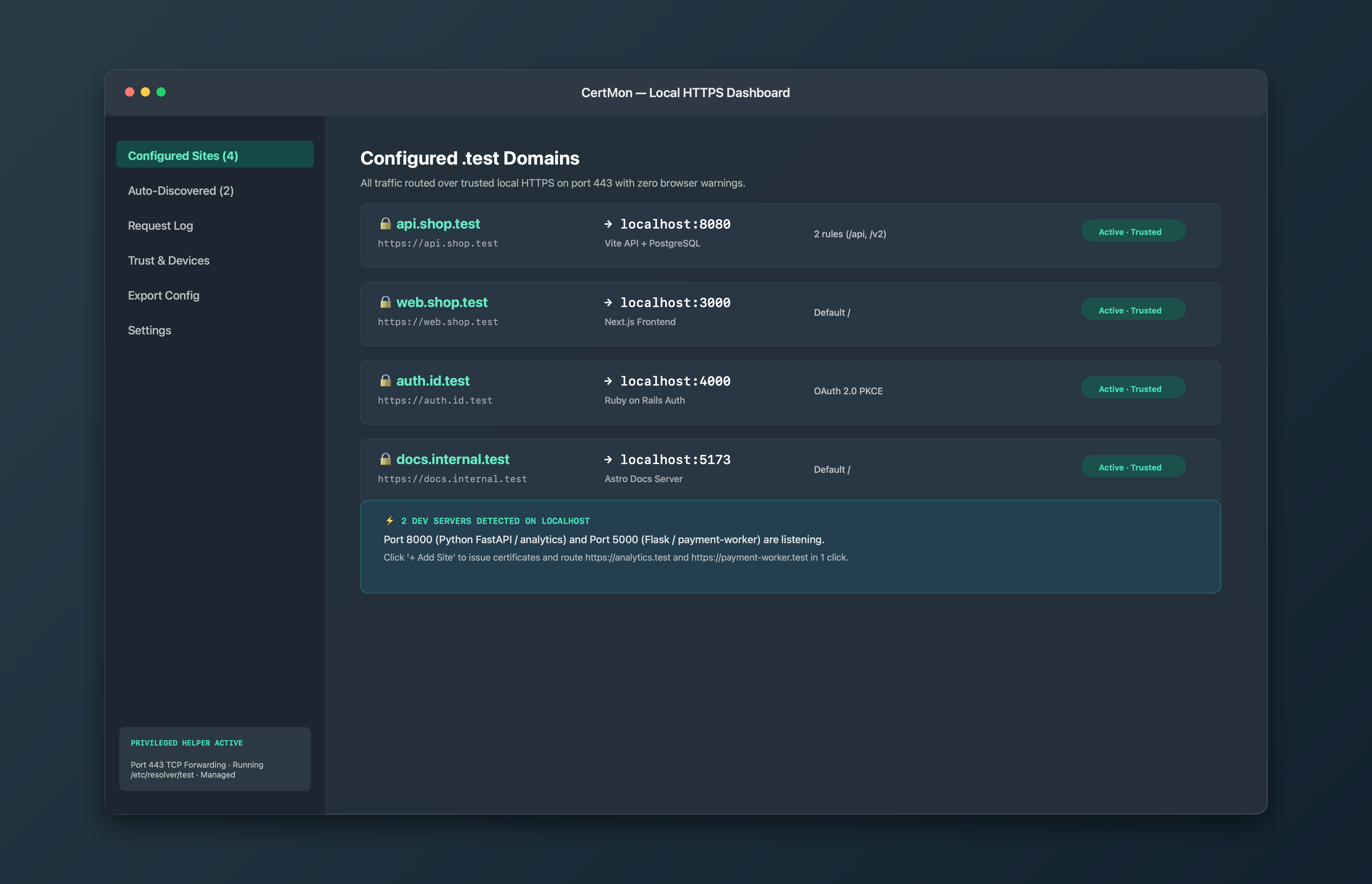Click the 'Port 8000 (Python FastAPI / analytics)' line
Image resolution: width=1372 pixels, height=884 pixels.
pyautogui.click(x=604, y=540)
